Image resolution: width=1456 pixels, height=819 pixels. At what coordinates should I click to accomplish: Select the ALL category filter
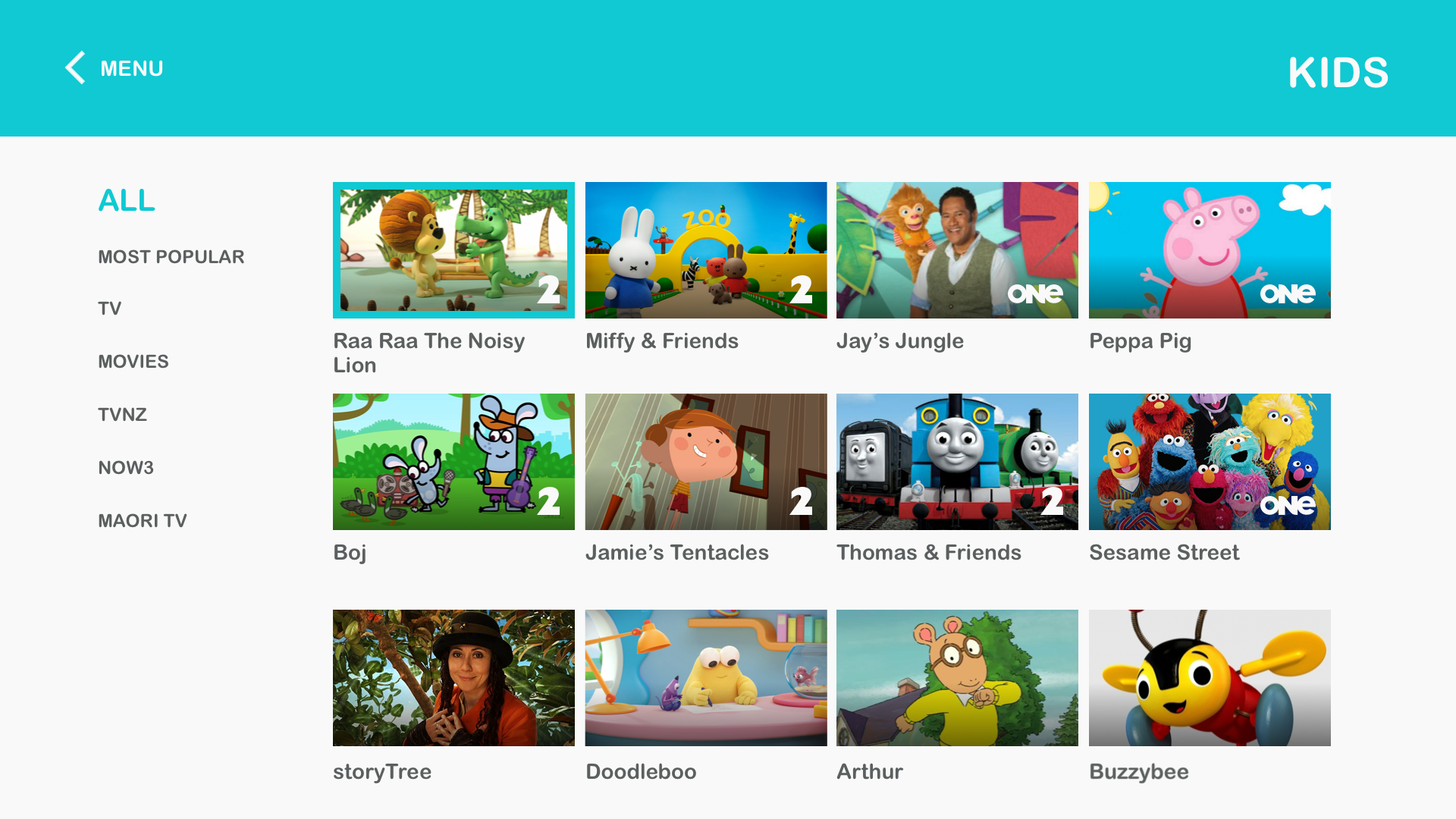point(127,201)
